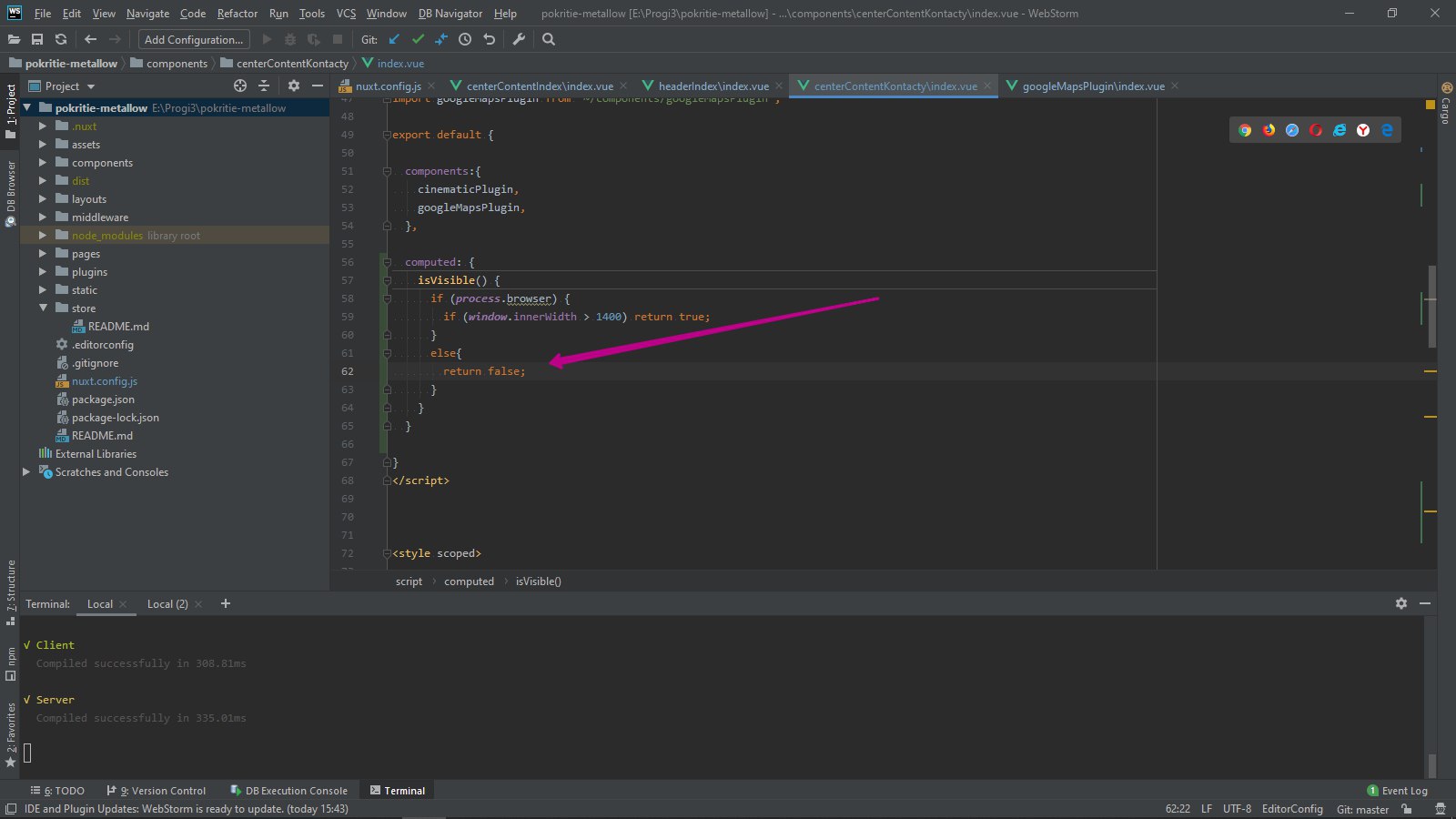Open settings wrench icon
This screenshot has height=819, width=1456.
click(x=519, y=39)
